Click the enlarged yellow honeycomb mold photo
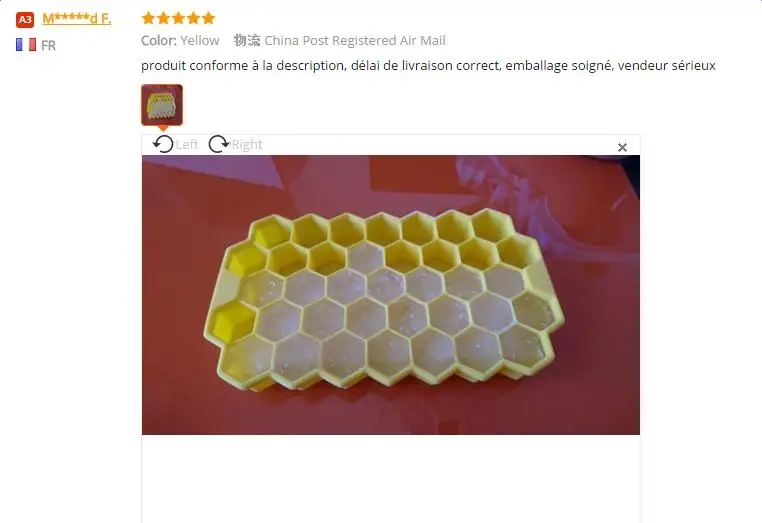762x523 pixels. (391, 295)
